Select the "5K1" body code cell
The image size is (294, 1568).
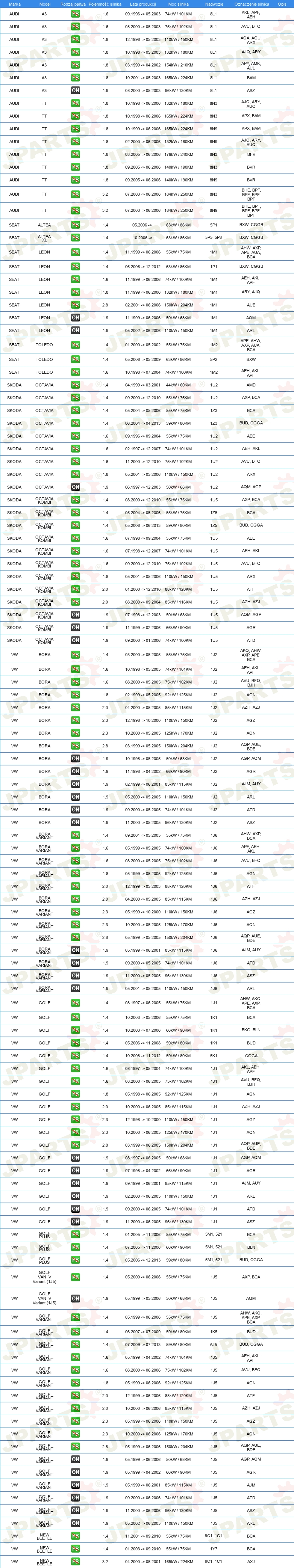click(214, 1056)
